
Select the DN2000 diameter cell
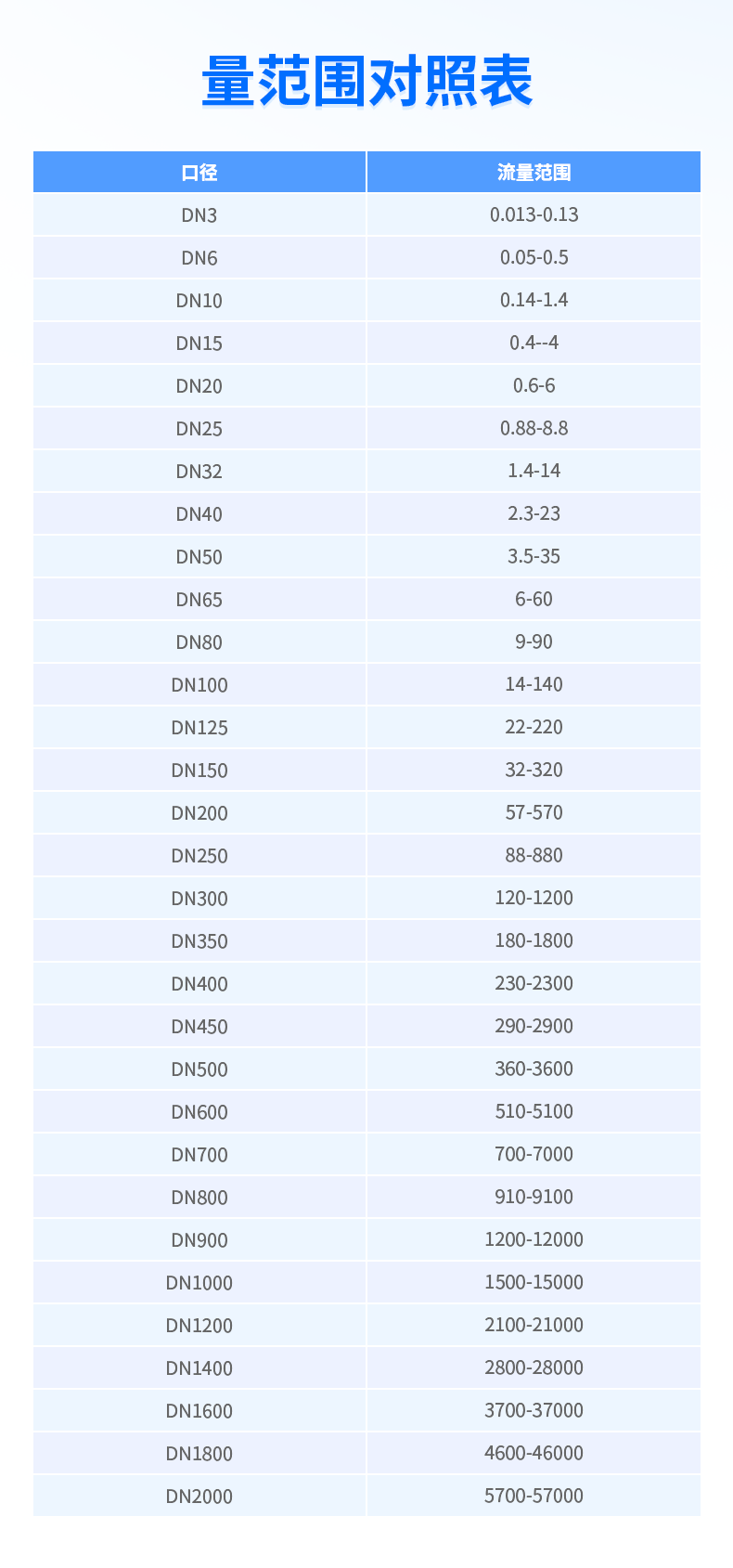(x=199, y=1497)
